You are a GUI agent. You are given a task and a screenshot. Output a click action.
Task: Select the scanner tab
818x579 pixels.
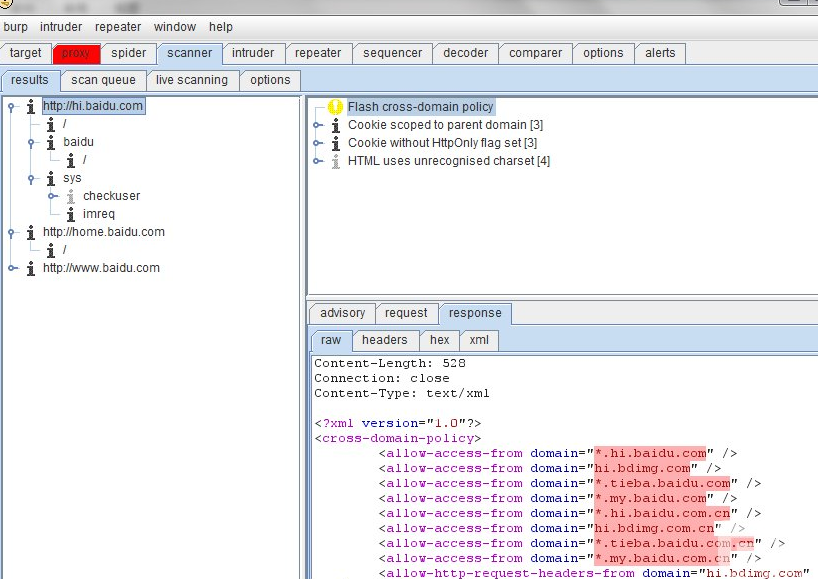190,53
